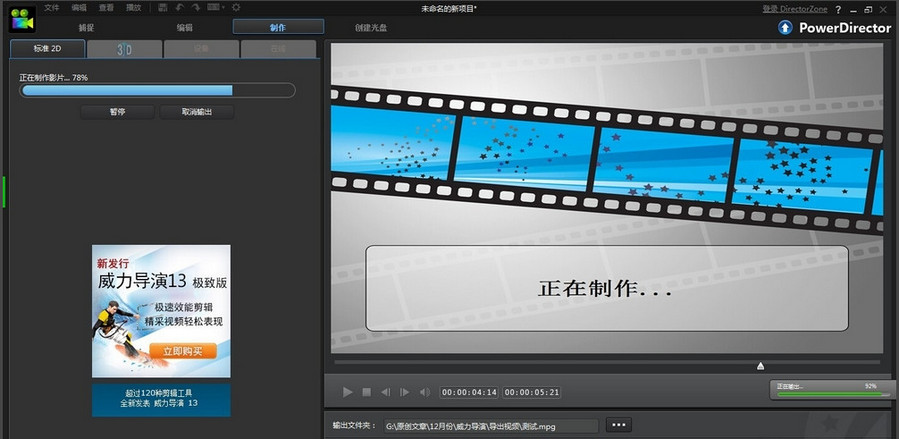Click the preview seek slider handle
The height and width of the screenshot is (439, 899).
(x=761, y=366)
